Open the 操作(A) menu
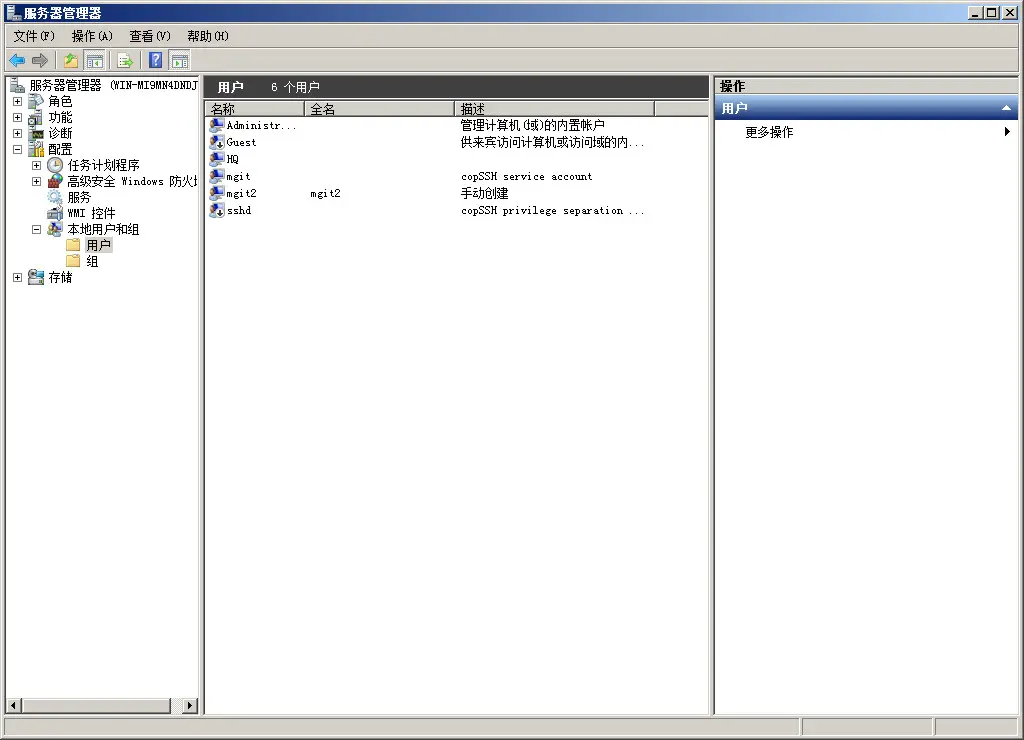This screenshot has height=740, width=1024. coord(92,36)
